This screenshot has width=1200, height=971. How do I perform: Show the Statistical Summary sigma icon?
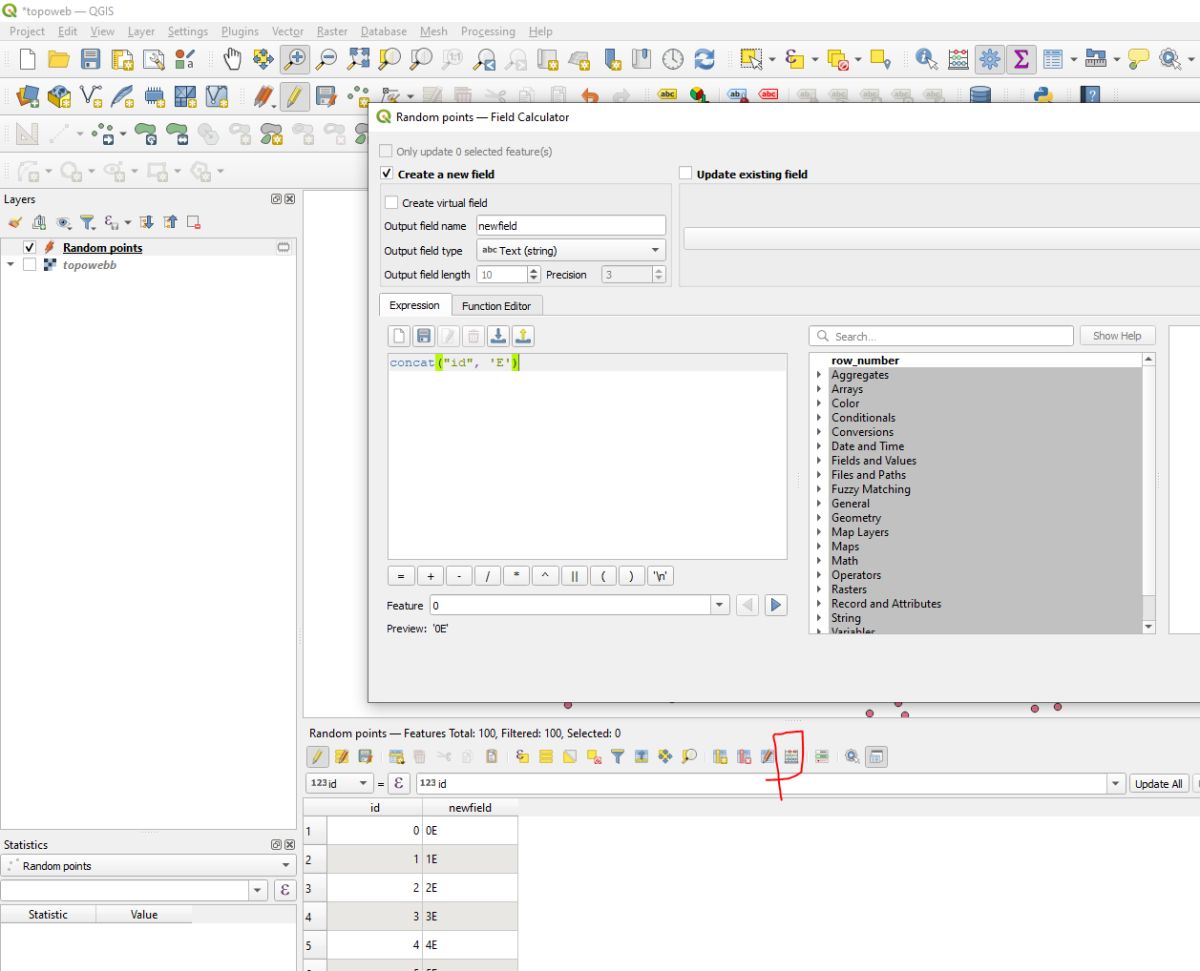[1021, 60]
